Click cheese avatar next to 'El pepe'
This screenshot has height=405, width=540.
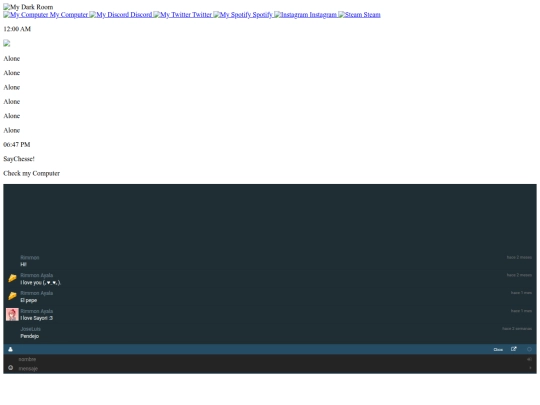(x=12, y=296)
